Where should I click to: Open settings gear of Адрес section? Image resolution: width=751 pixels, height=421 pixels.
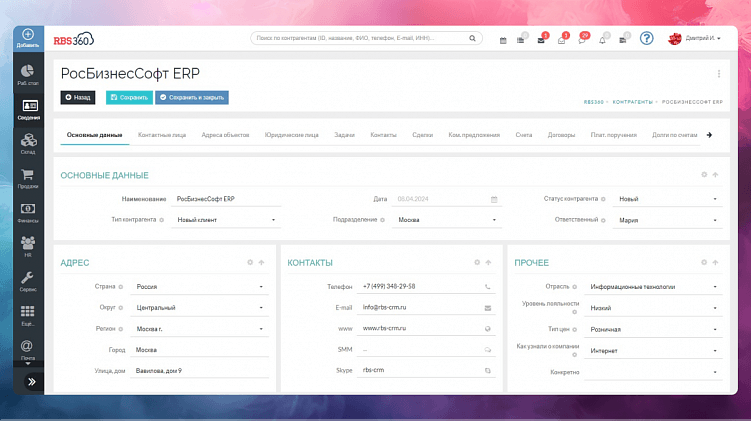click(x=250, y=262)
